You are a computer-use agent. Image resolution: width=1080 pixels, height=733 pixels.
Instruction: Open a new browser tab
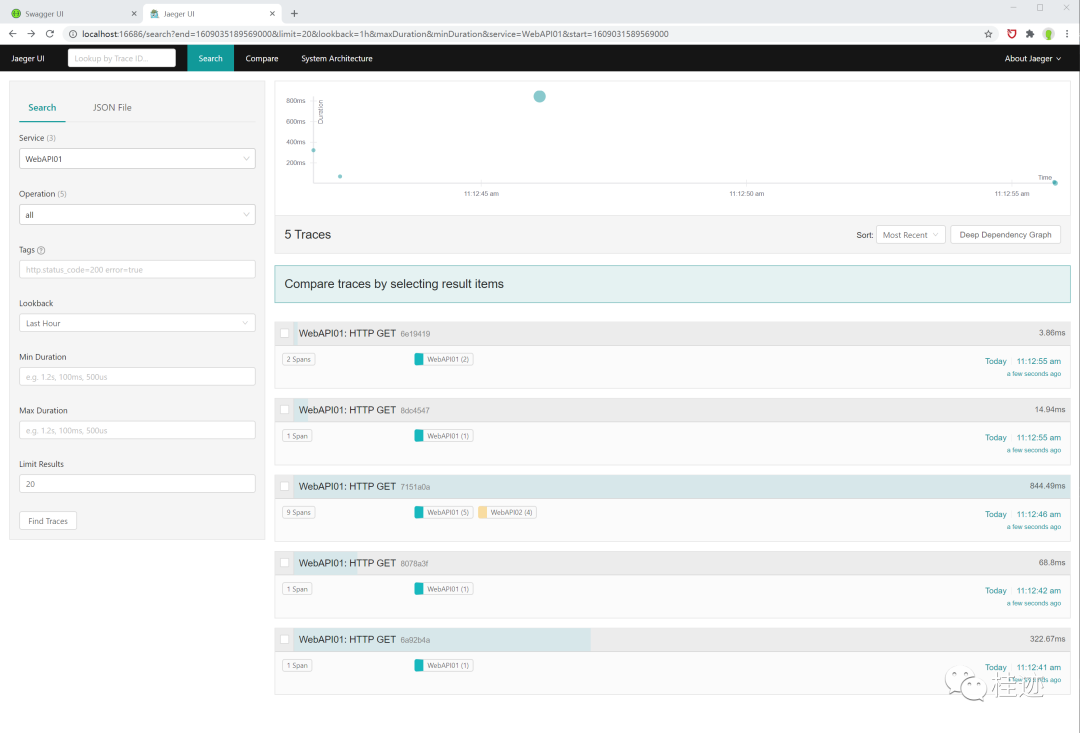click(294, 13)
